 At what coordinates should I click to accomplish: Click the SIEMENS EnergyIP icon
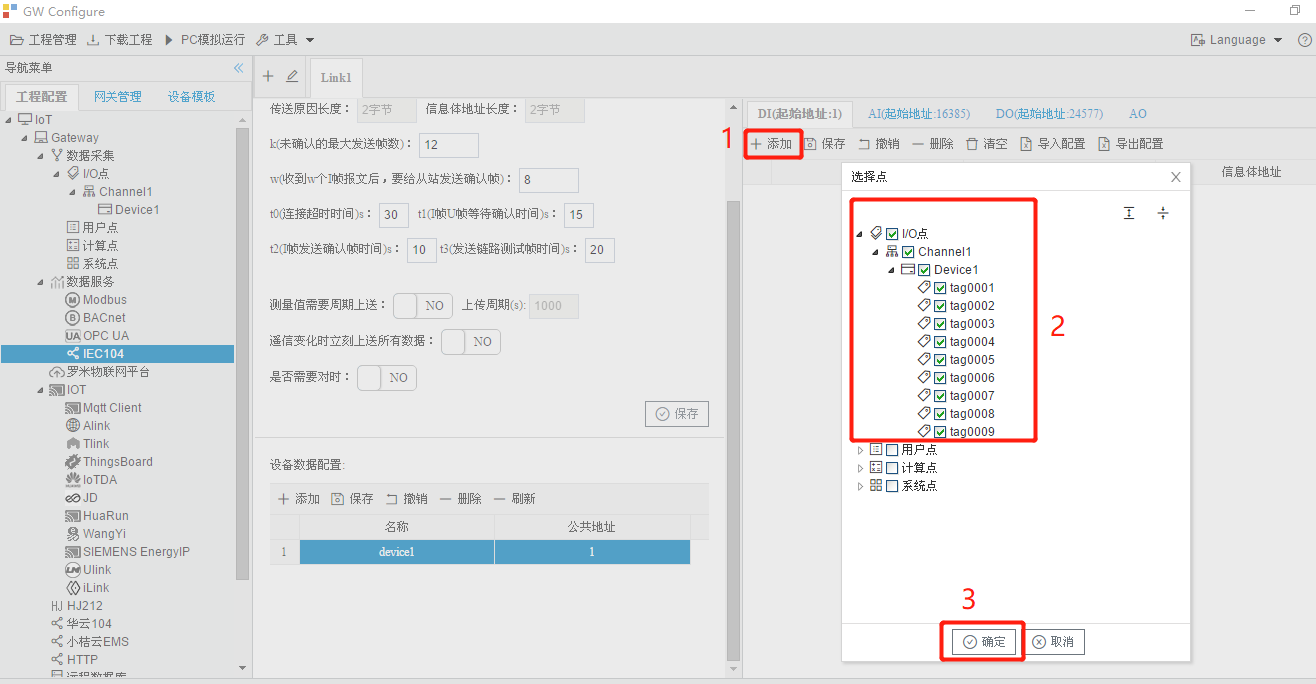pos(72,552)
